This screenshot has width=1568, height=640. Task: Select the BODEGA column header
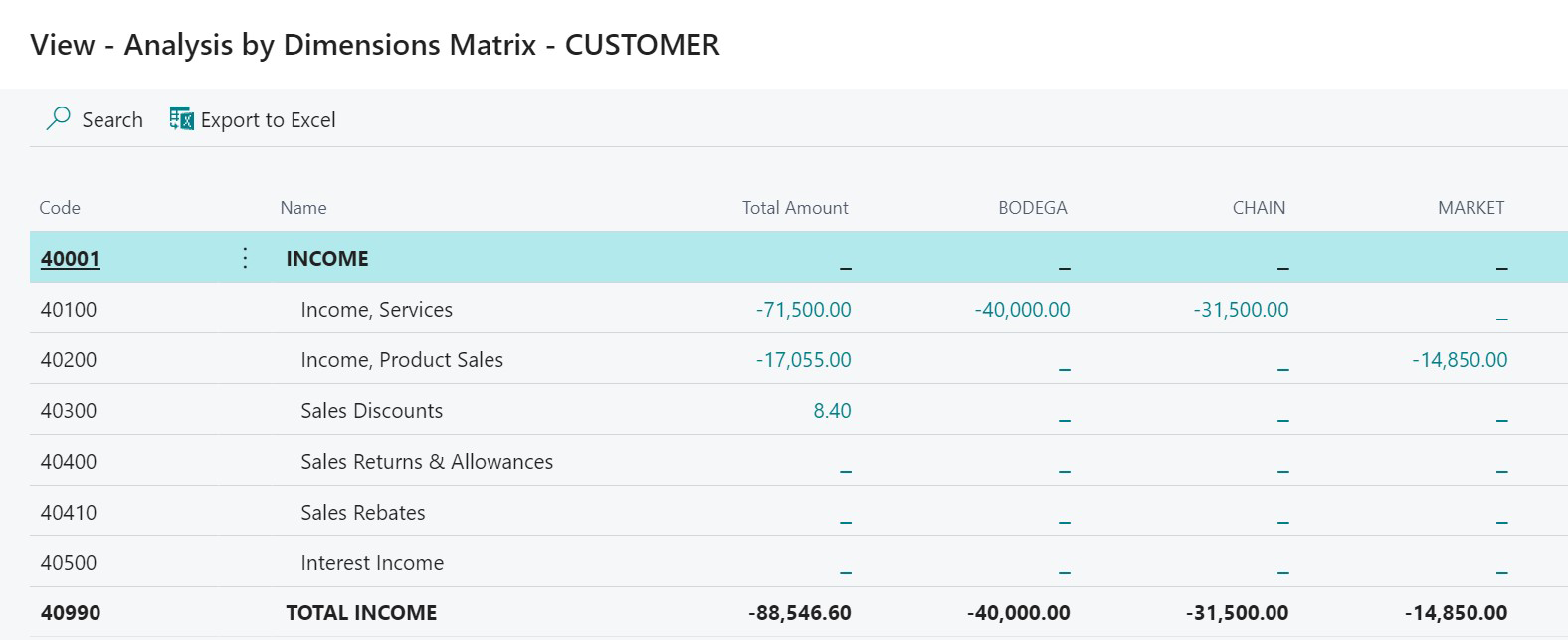click(x=1032, y=208)
